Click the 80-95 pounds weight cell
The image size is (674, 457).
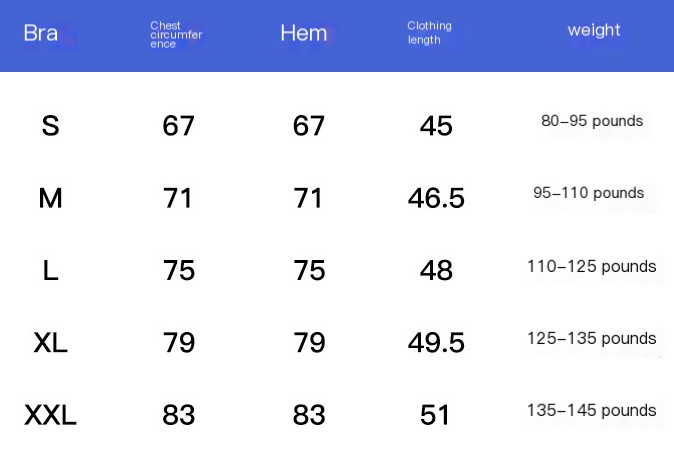tap(592, 121)
